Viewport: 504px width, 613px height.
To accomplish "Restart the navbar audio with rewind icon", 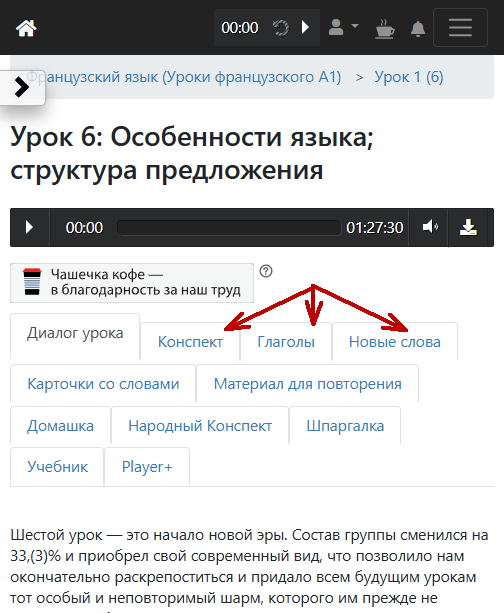I will point(281,28).
